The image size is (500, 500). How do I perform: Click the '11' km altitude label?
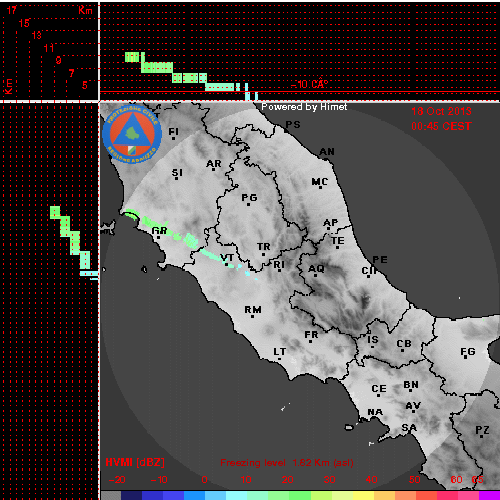pos(49,48)
